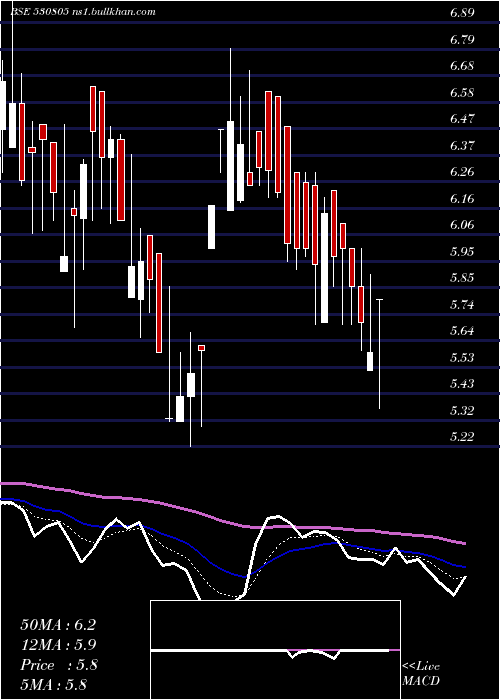
Task: Click the 6.47 price axis label
Action: click(462, 119)
